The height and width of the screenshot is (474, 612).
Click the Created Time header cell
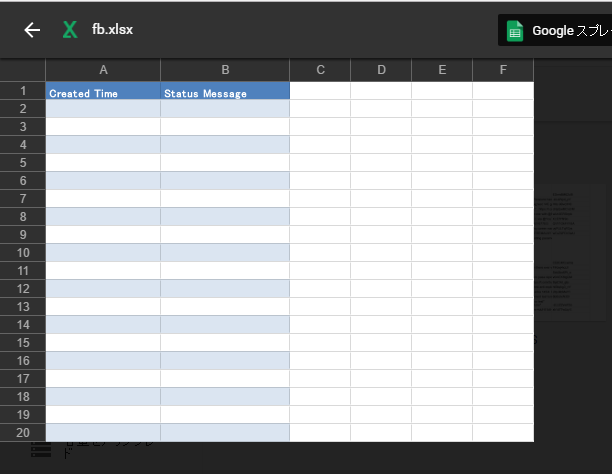pos(103,91)
